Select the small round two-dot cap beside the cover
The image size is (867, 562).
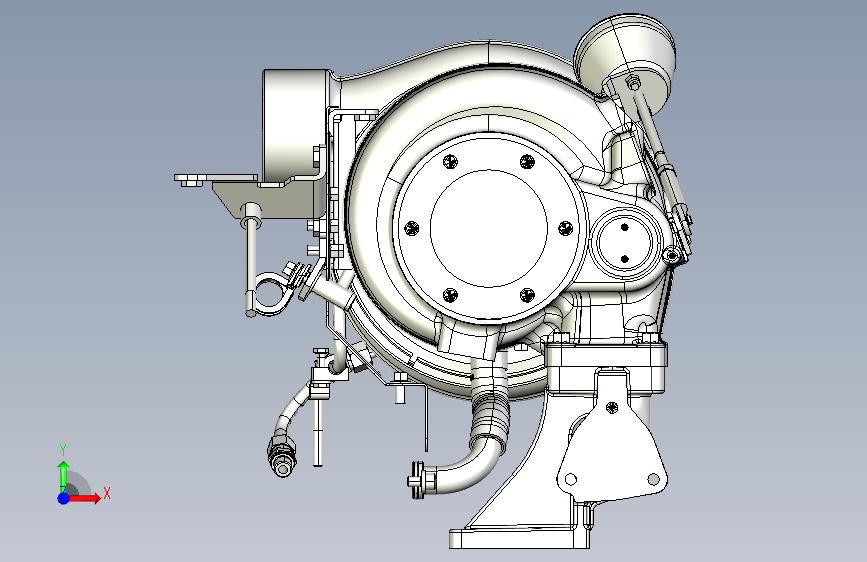pyautogui.click(x=625, y=243)
